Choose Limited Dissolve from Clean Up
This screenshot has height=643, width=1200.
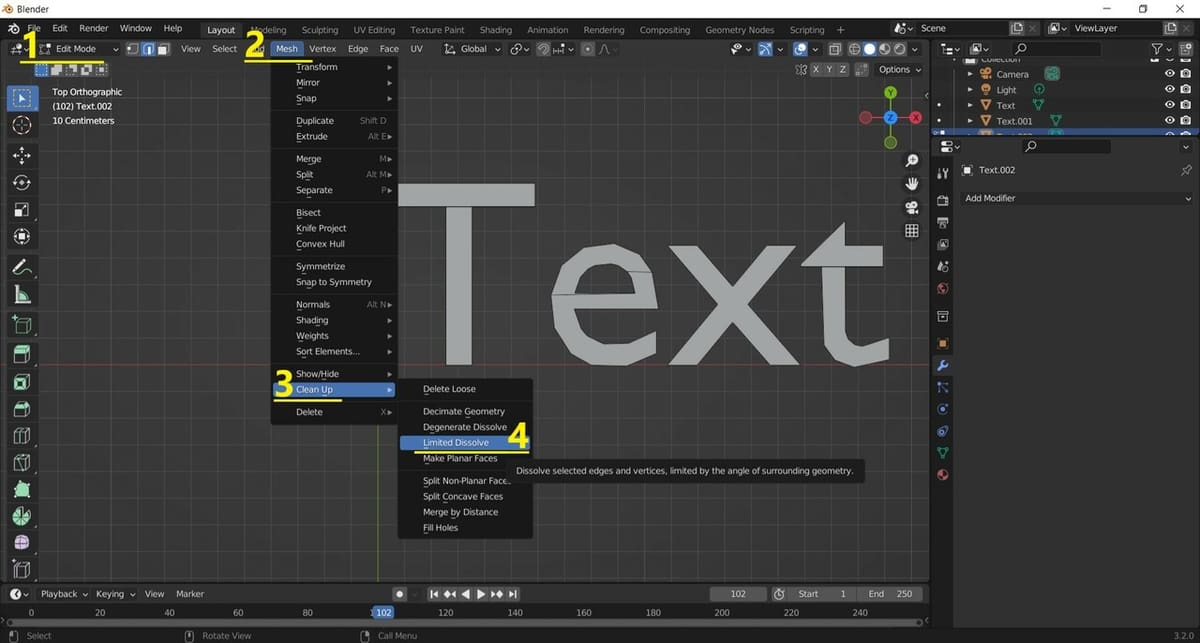click(465, 442)
